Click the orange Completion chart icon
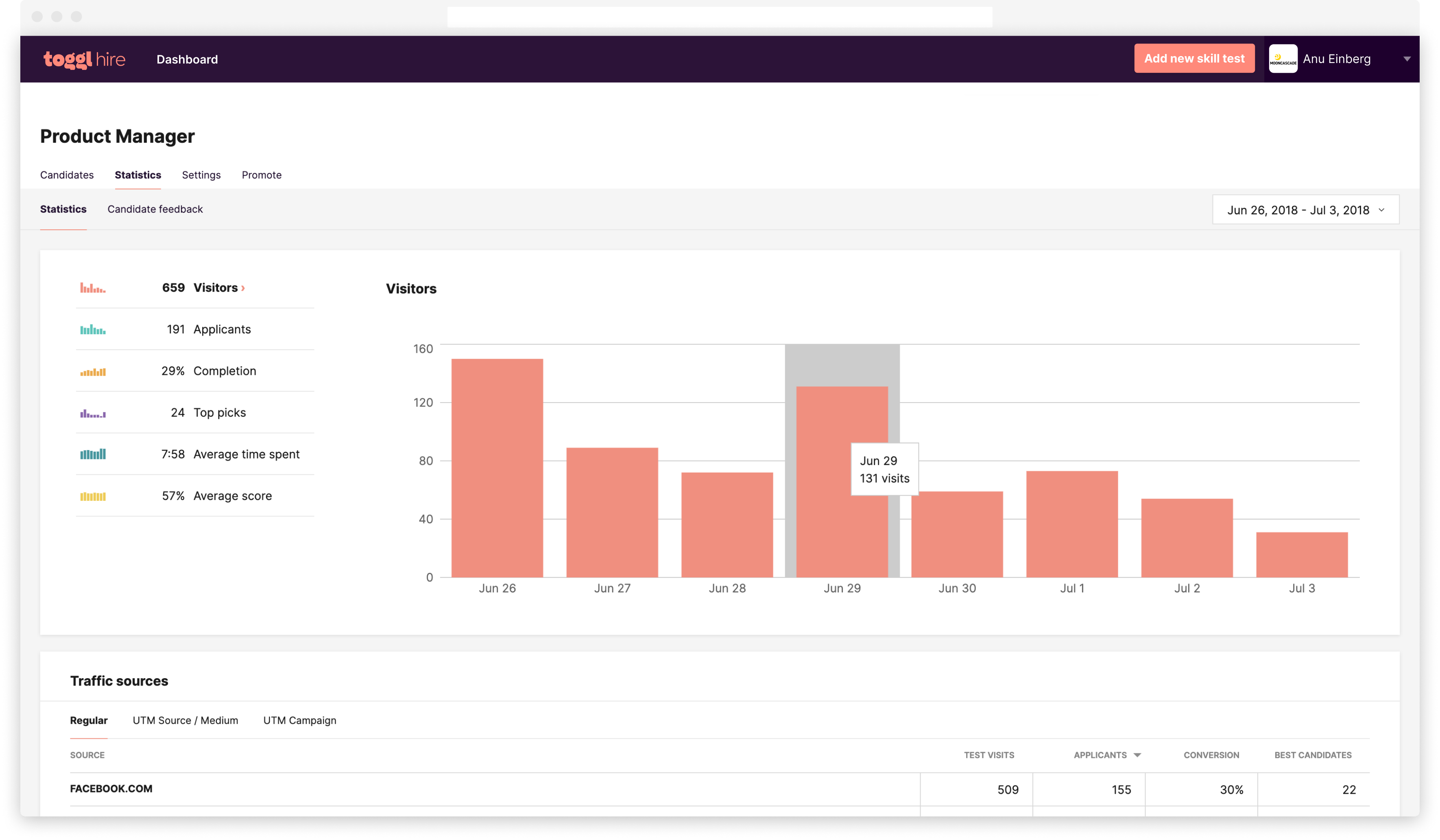Image resolution: width=1440 pixels, height=840 pixels. tap(93, 371)
